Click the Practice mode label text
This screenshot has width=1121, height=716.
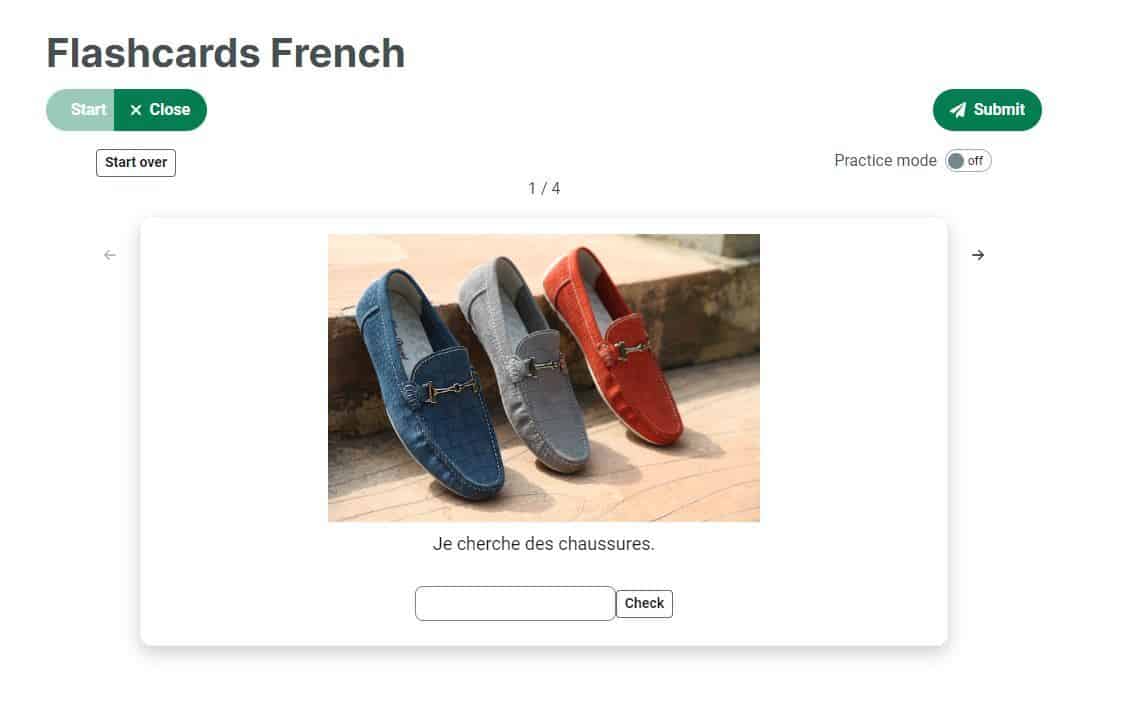tap(885, 161)
